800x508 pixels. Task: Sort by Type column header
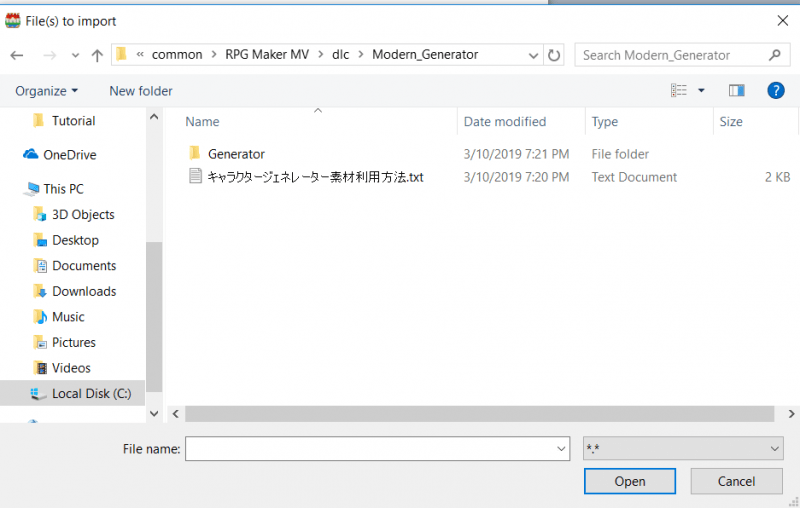coord(605,122)
